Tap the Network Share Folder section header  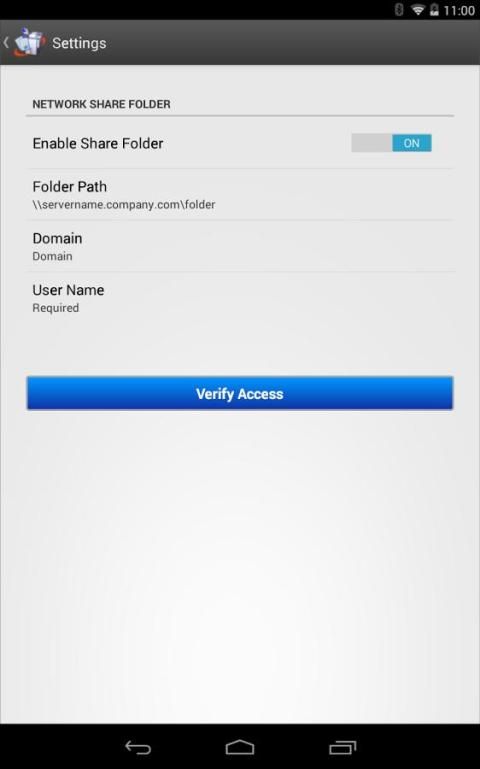click(x=101, y=104)
